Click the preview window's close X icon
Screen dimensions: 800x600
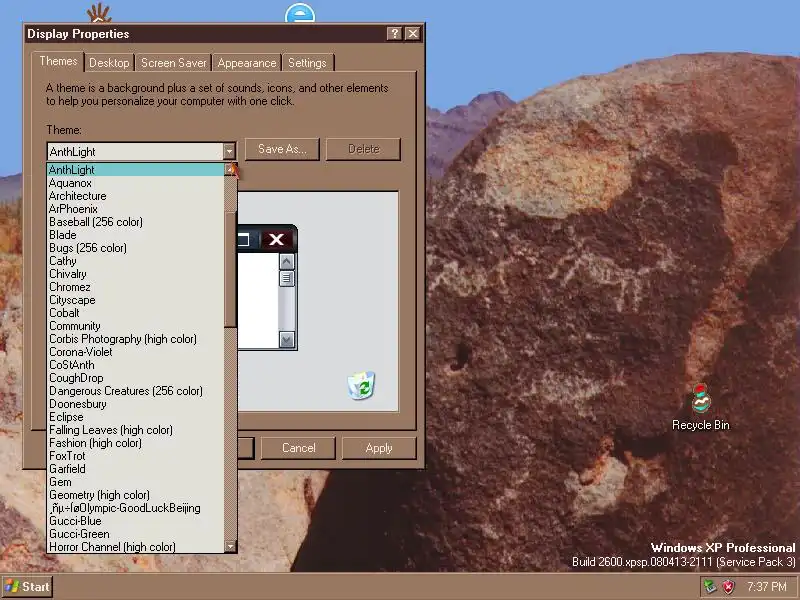[x=277, y=239]
